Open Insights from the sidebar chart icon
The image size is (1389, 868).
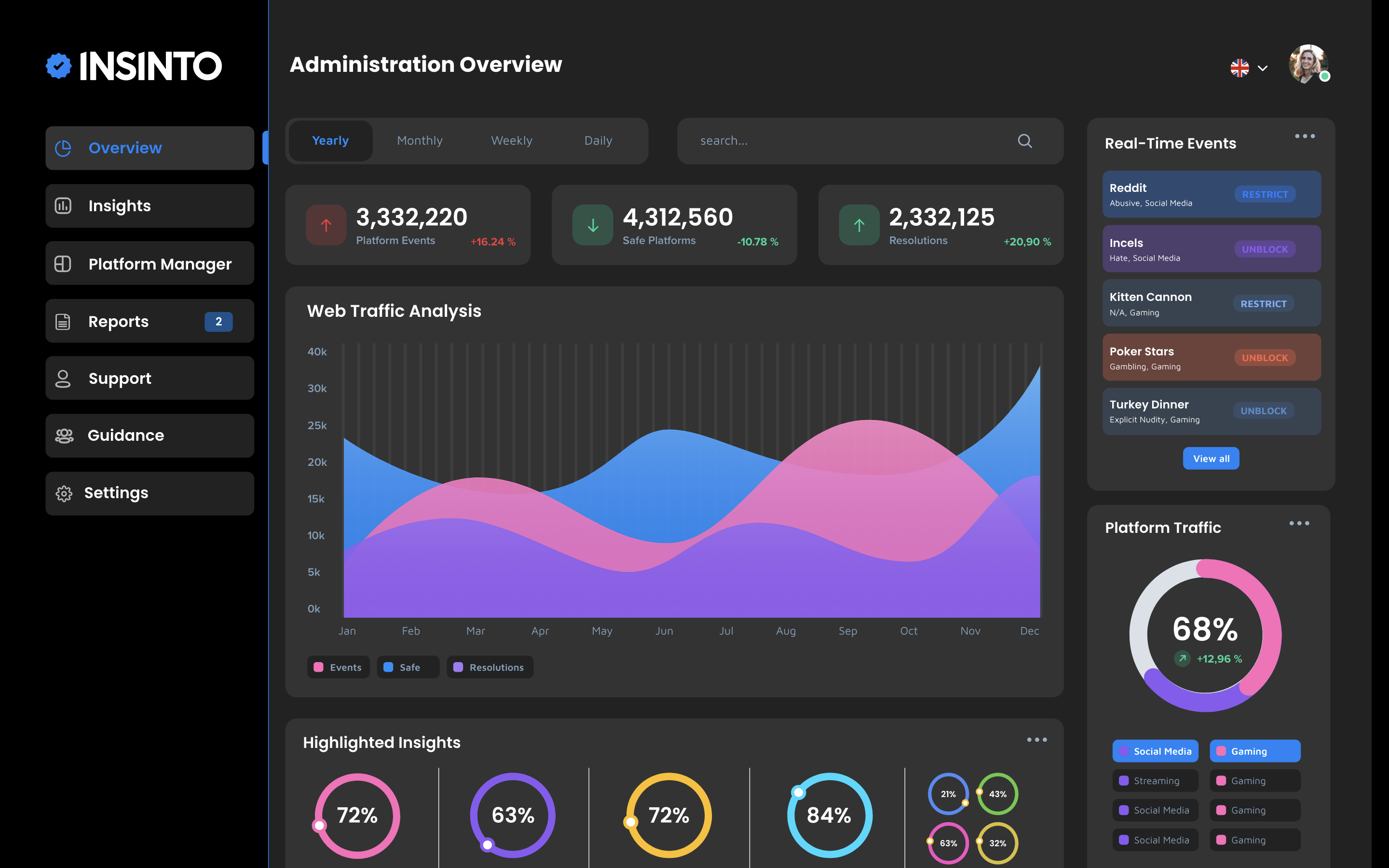pyautogui.click(x=63, y=205)
